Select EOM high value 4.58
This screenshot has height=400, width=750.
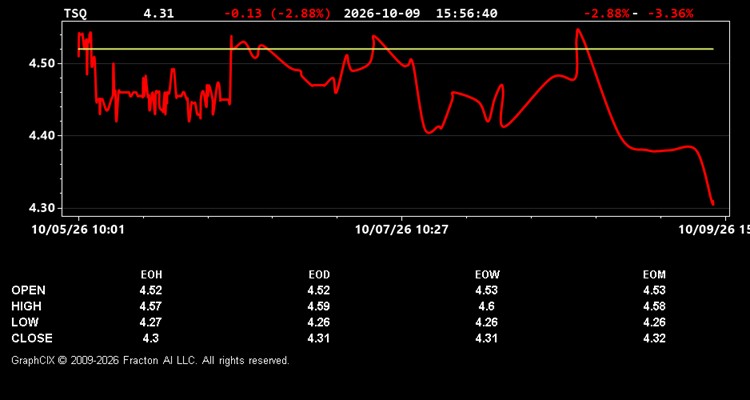pyautogui.click(x=654, y=306)
